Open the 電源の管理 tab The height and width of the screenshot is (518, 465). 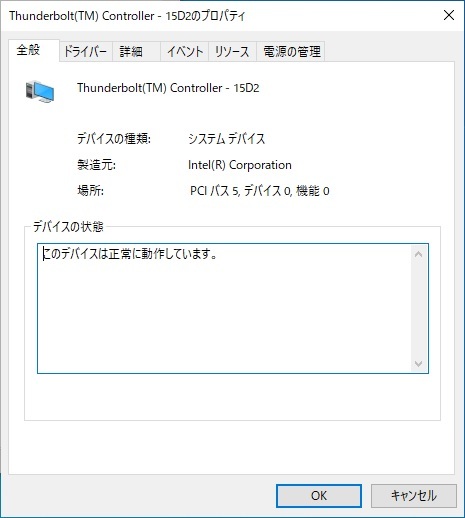coord(291,52)
